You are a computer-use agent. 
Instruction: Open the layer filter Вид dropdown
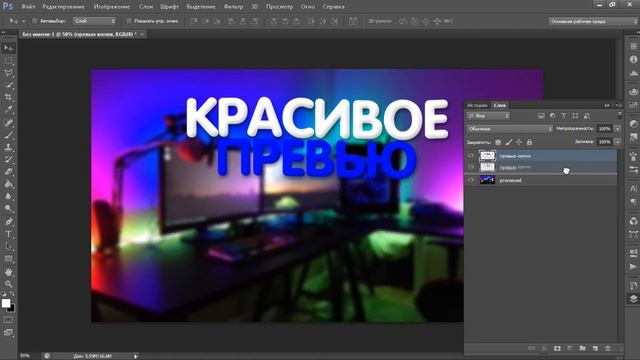[489, 116]
